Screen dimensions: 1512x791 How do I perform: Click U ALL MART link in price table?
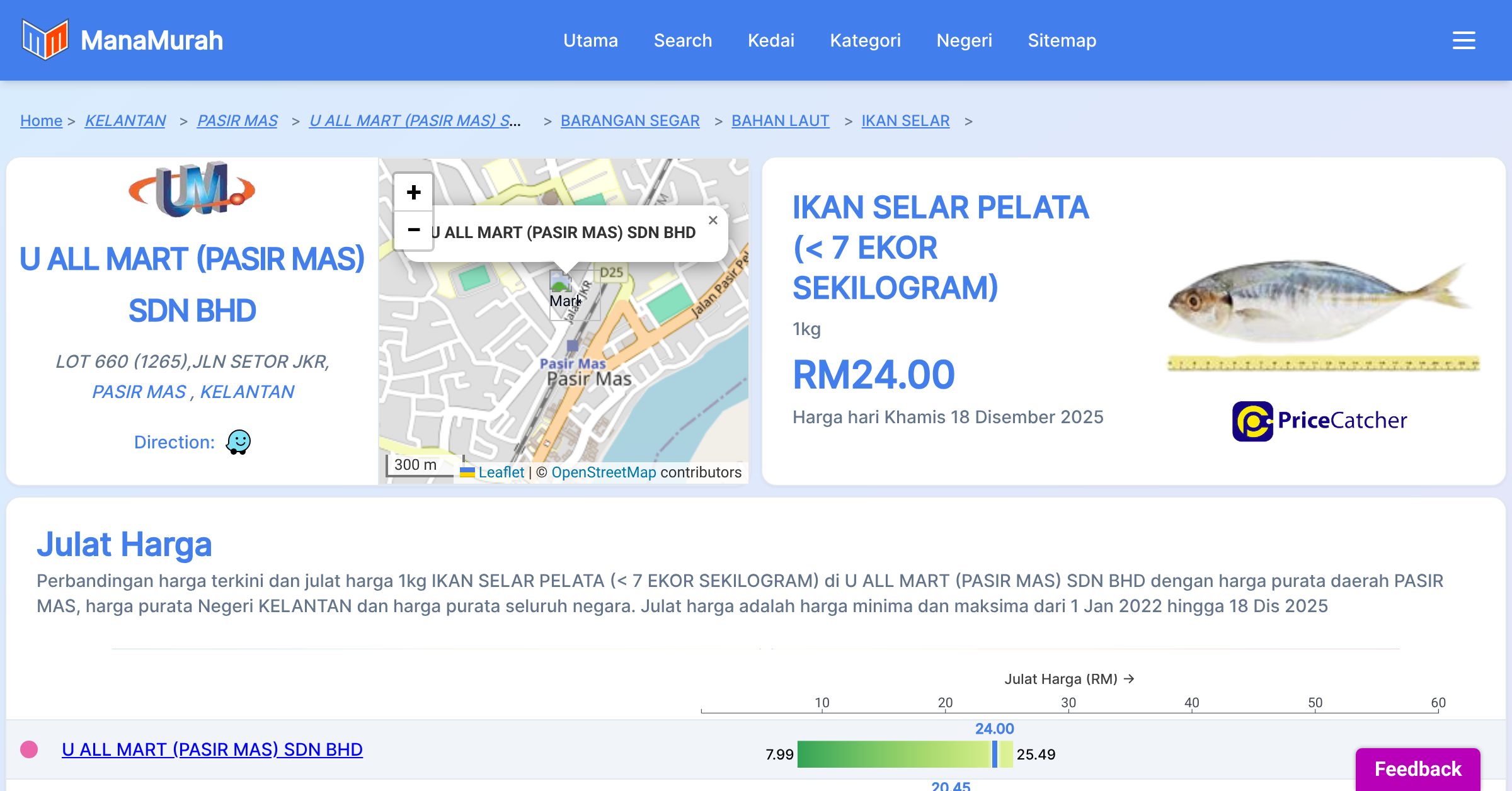[x=212, y=749]
